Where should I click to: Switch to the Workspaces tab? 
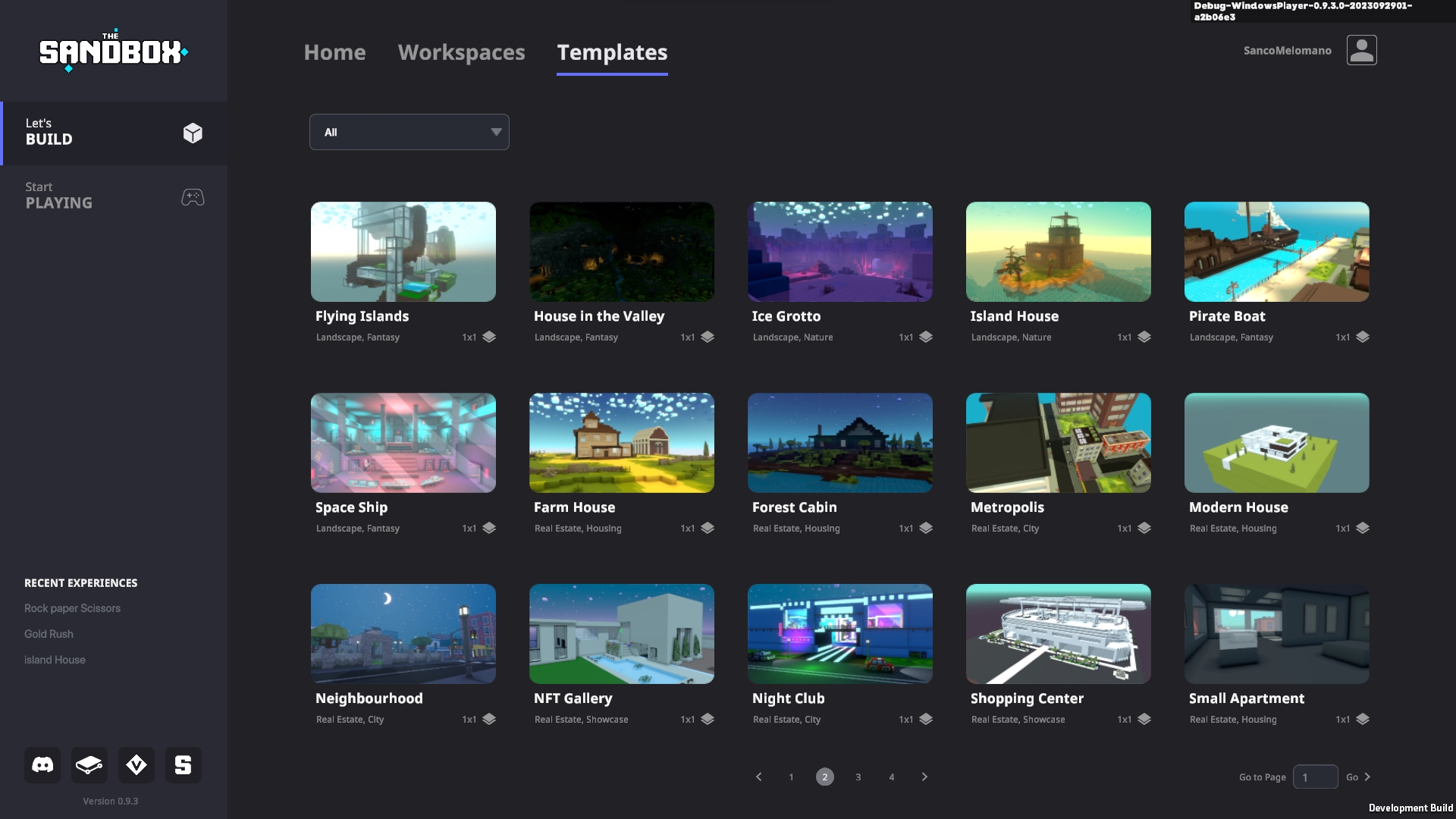461,52
